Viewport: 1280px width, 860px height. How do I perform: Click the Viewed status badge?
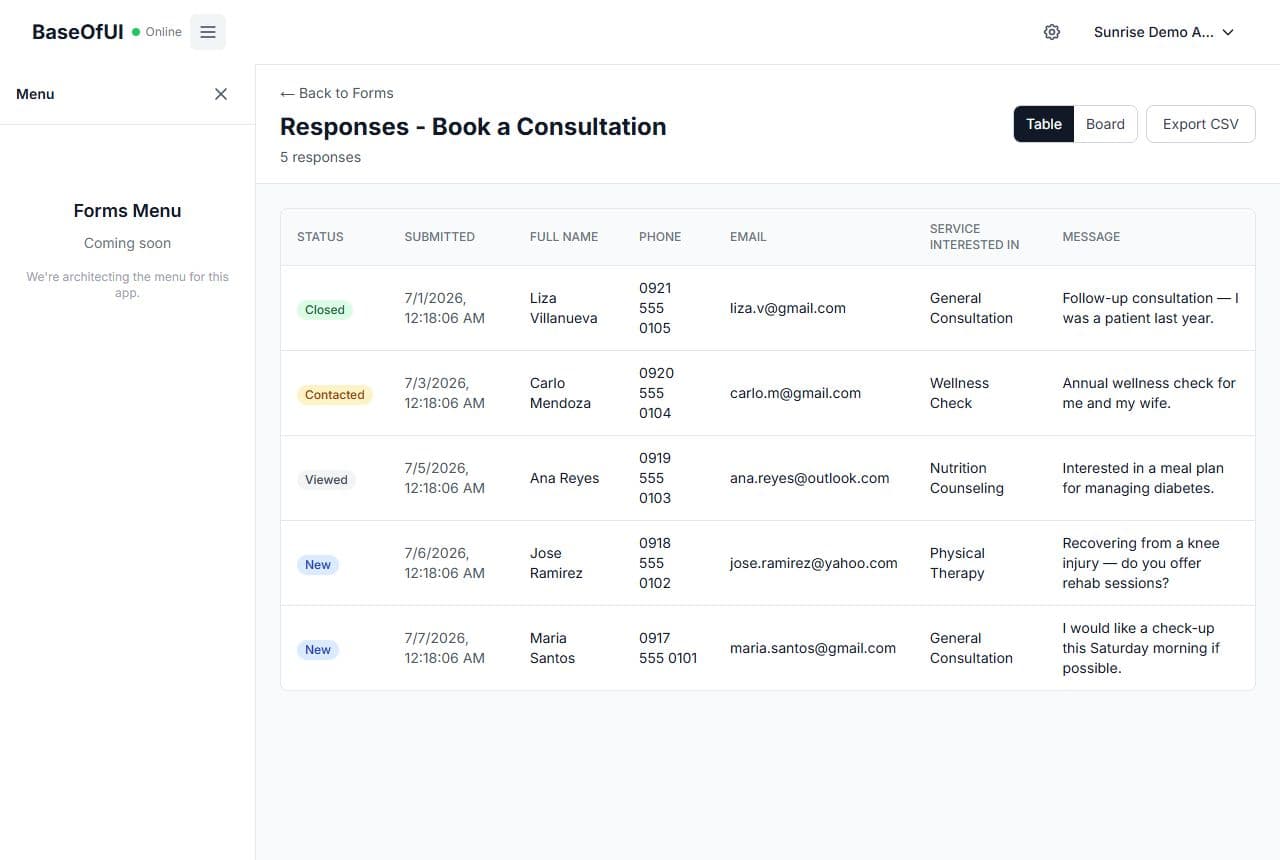point(326,480)
